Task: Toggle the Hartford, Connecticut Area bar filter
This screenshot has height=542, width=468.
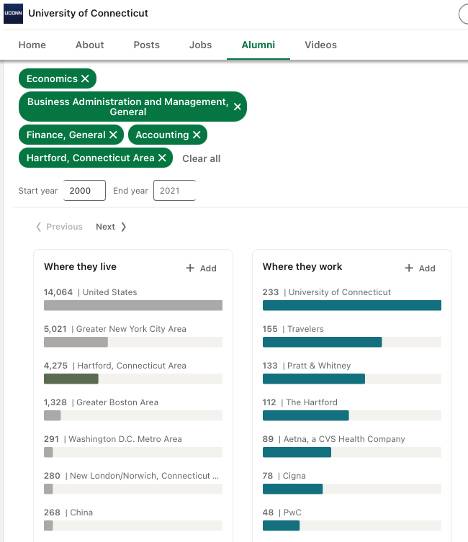Action: 133,379
